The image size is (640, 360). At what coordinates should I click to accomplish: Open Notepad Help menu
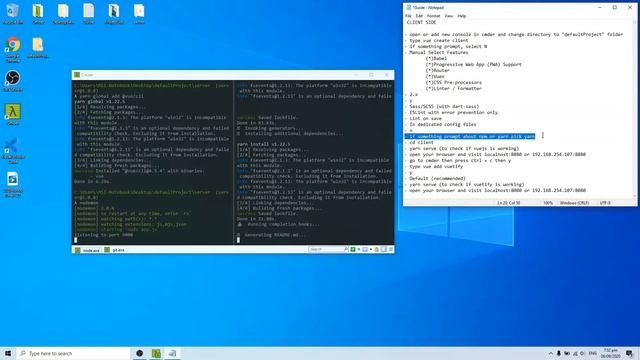(462, 16)
